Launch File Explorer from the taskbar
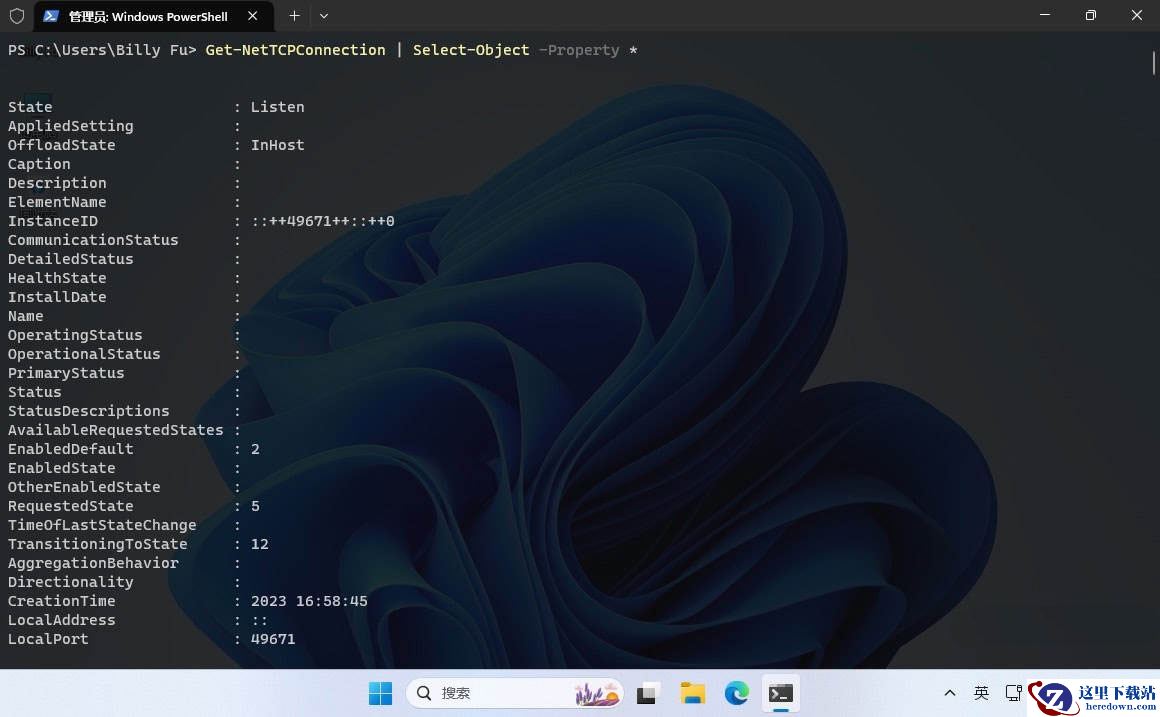This screenshot has height=717, width=1160. tap(692, 693)
